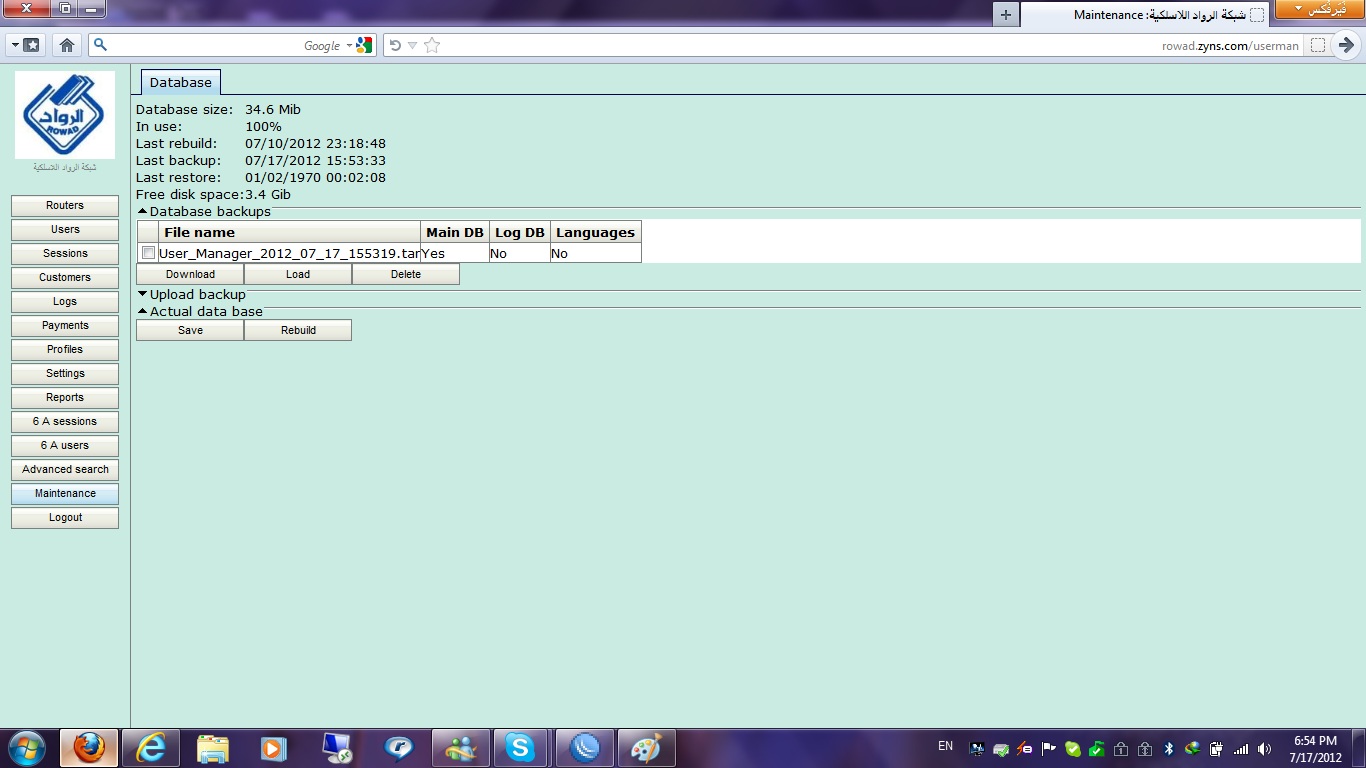The image size is (1366, 768).
Task: Tick the User_Manager backup file checkbox
Action: (x=148, y=253)
